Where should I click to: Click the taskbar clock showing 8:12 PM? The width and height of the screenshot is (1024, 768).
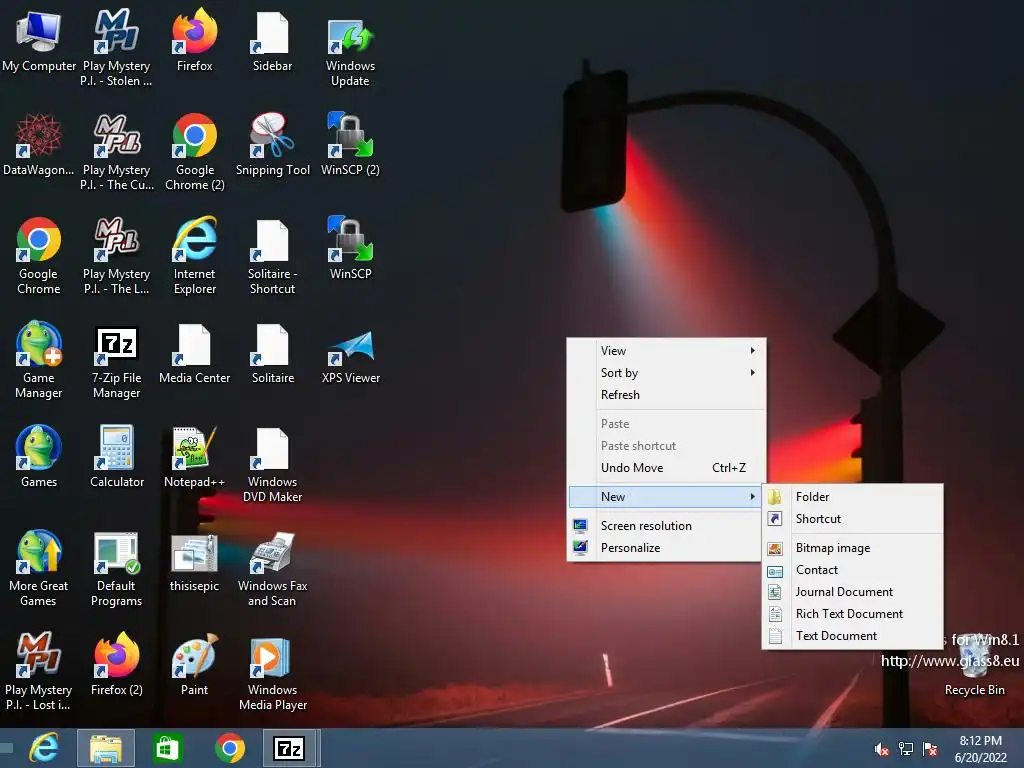[x=980, y=749]
